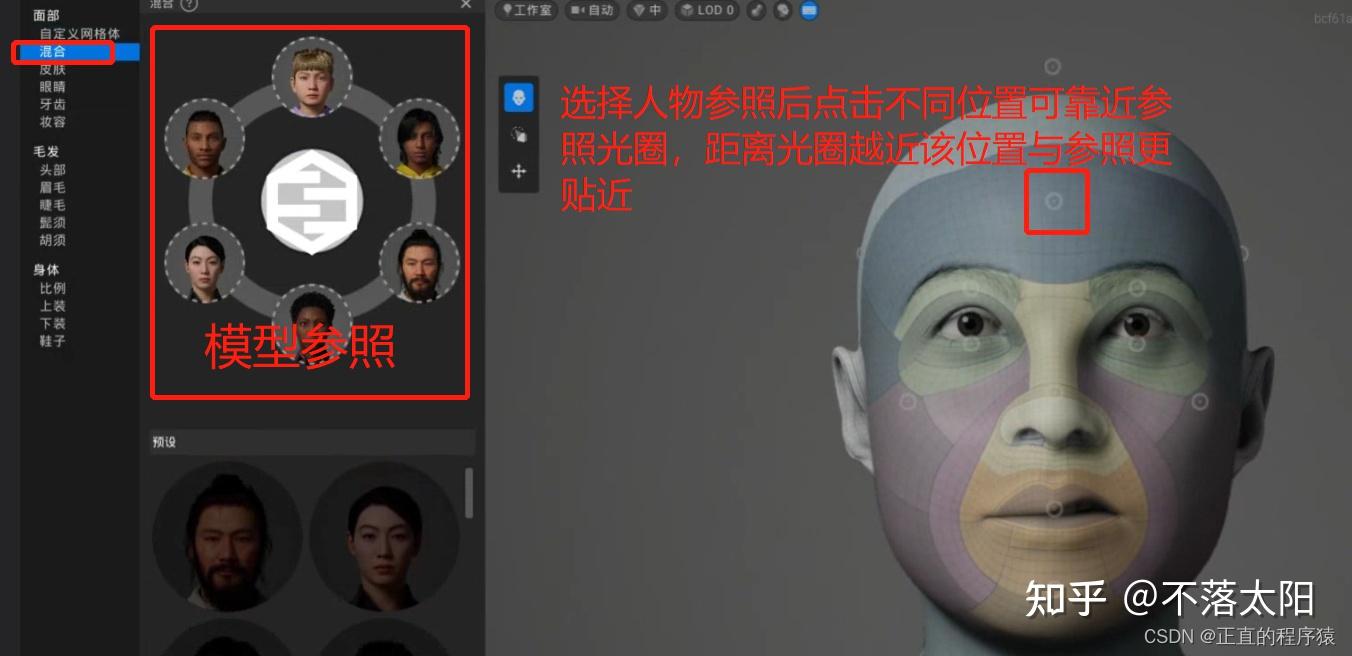Open the 下装 bottoms settings
Viewport: 1352px width, 656px height.
[x=53, y=323]
